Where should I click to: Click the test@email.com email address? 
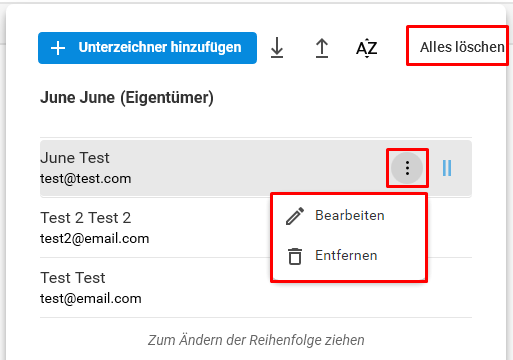[x=91, y=299]
